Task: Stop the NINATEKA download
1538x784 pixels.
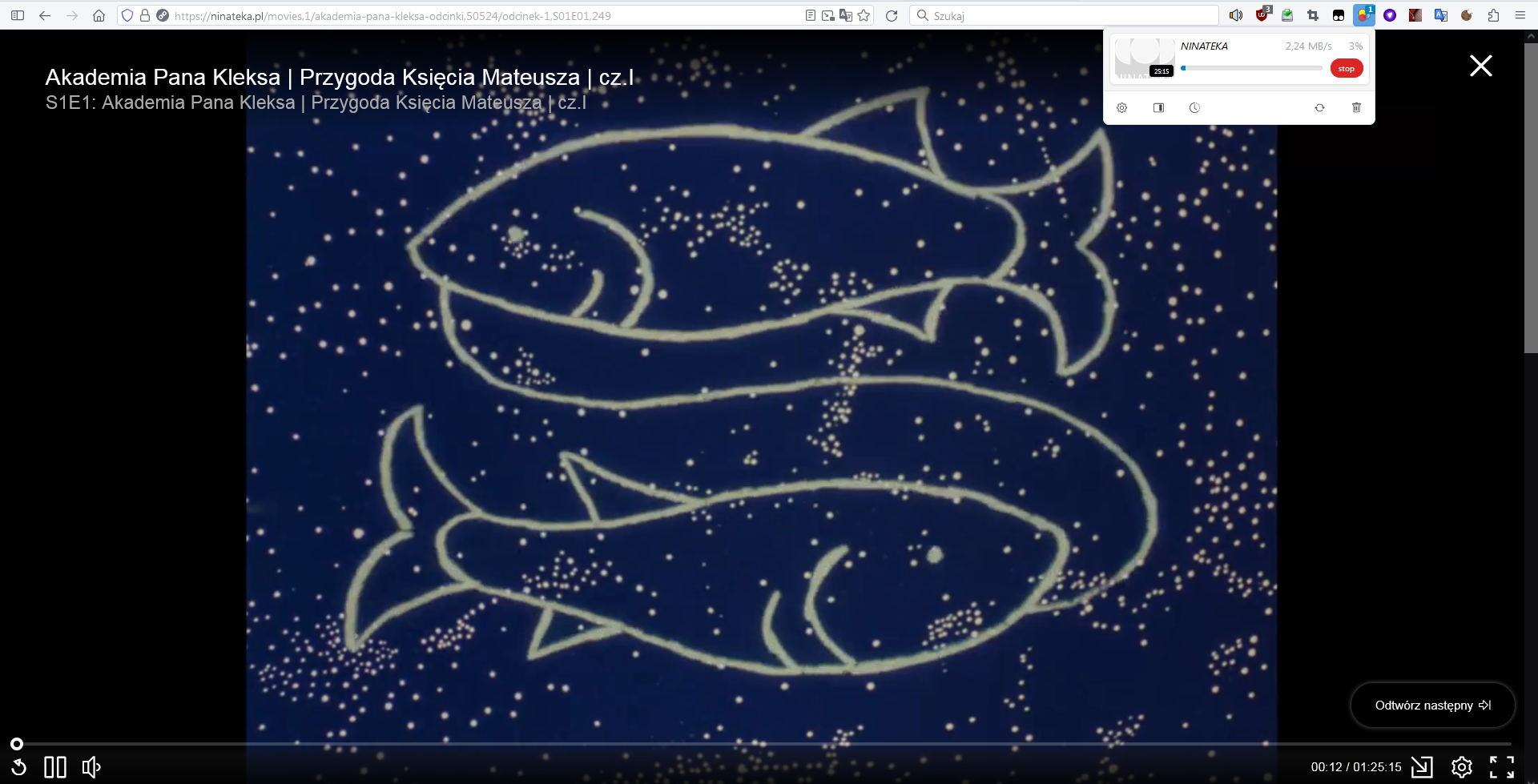Action: tap(1346, 69)
